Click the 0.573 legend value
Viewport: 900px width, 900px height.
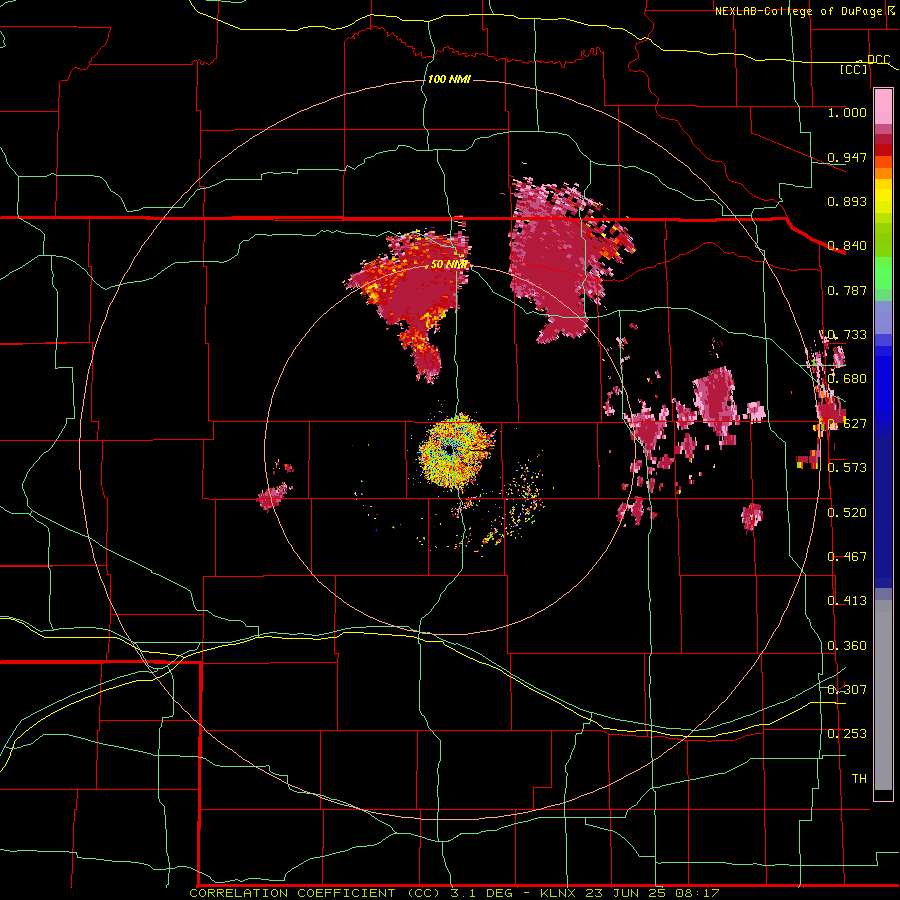(x=847, y=468)
